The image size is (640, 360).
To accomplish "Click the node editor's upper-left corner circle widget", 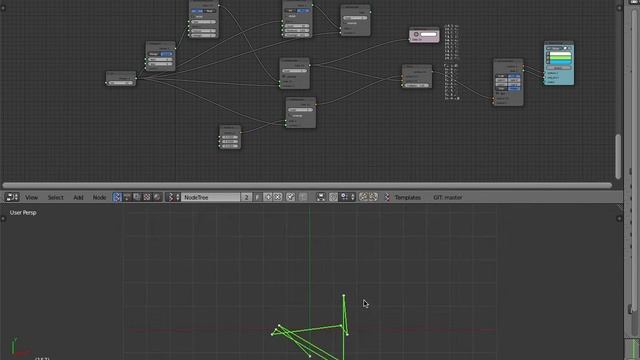I will coord(3,8).
